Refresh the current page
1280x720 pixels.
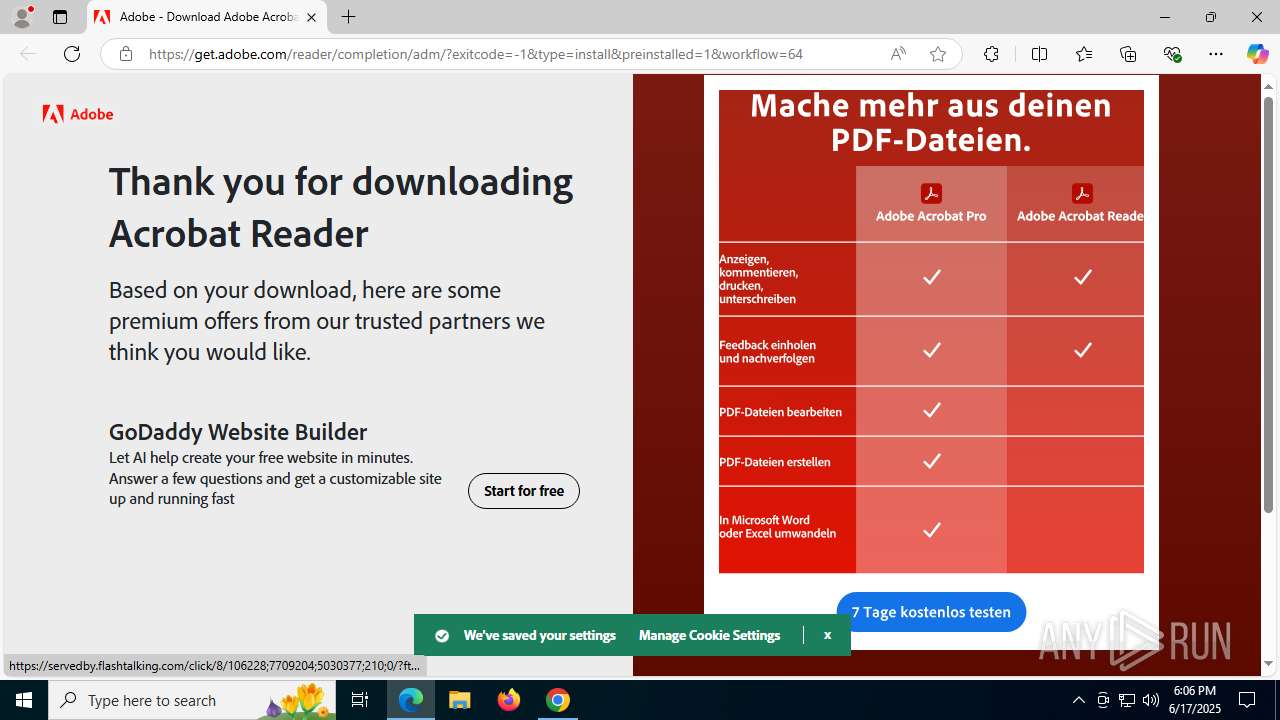(72, 54)
